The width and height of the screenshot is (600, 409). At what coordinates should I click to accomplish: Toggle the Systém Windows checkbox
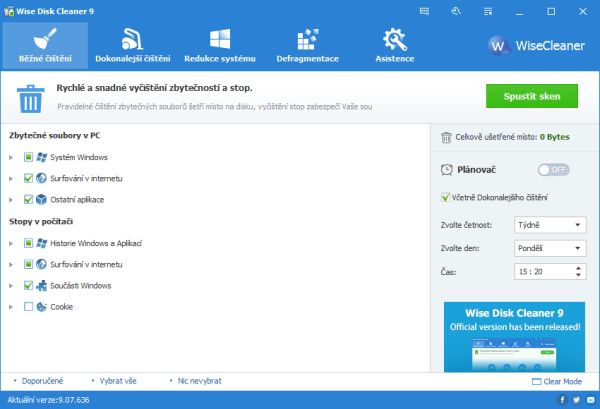28,157
